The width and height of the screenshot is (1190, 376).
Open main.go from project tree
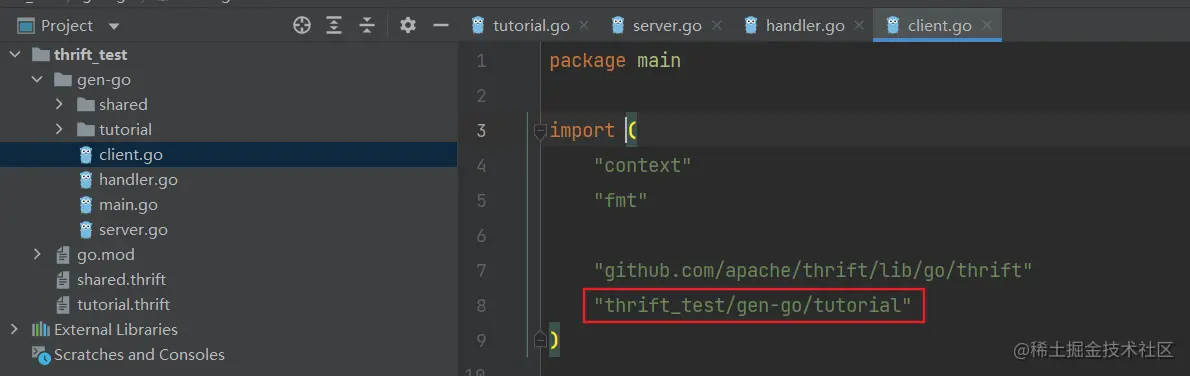128,204
